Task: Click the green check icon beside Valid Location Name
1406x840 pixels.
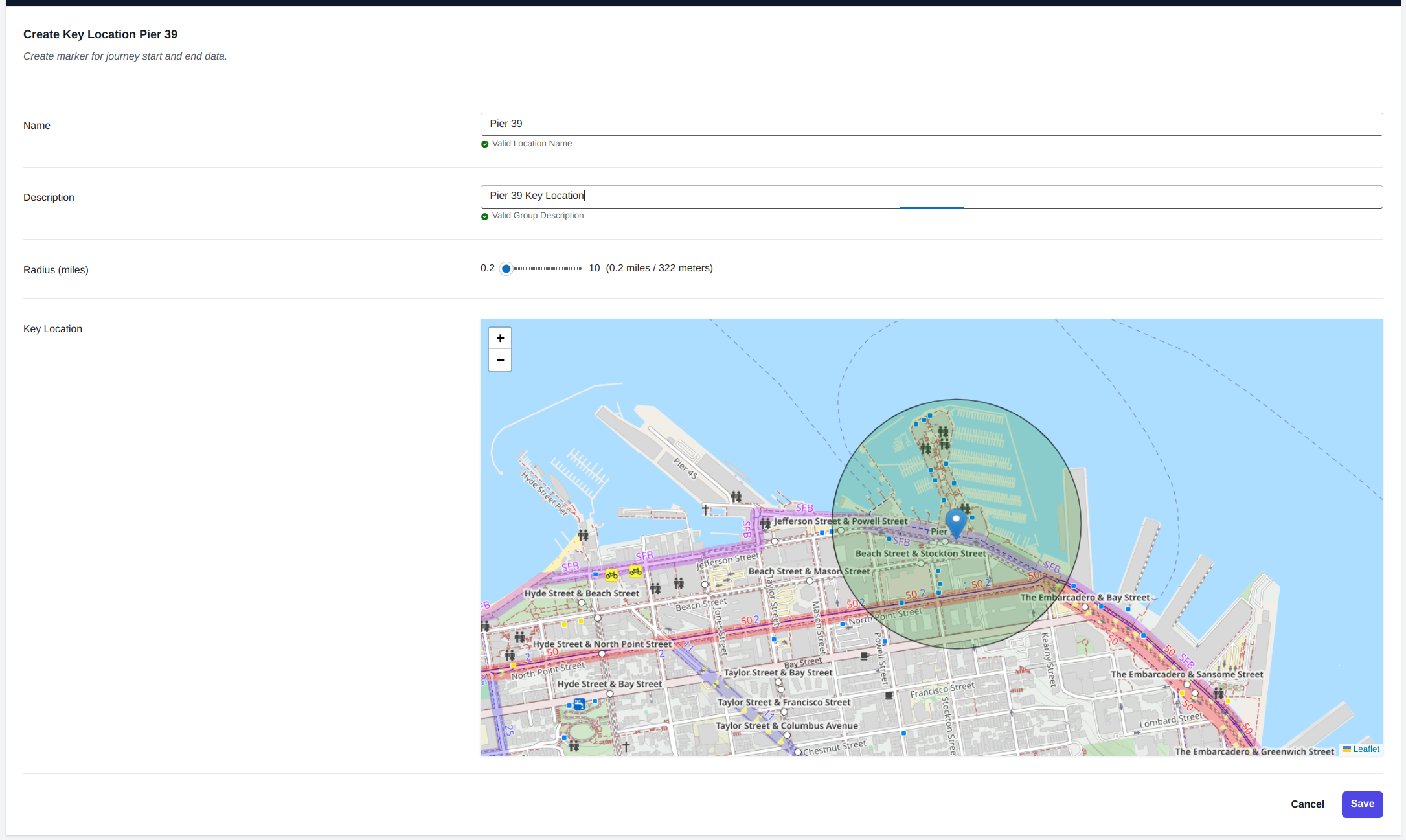Action: click(x=485, y=144)
